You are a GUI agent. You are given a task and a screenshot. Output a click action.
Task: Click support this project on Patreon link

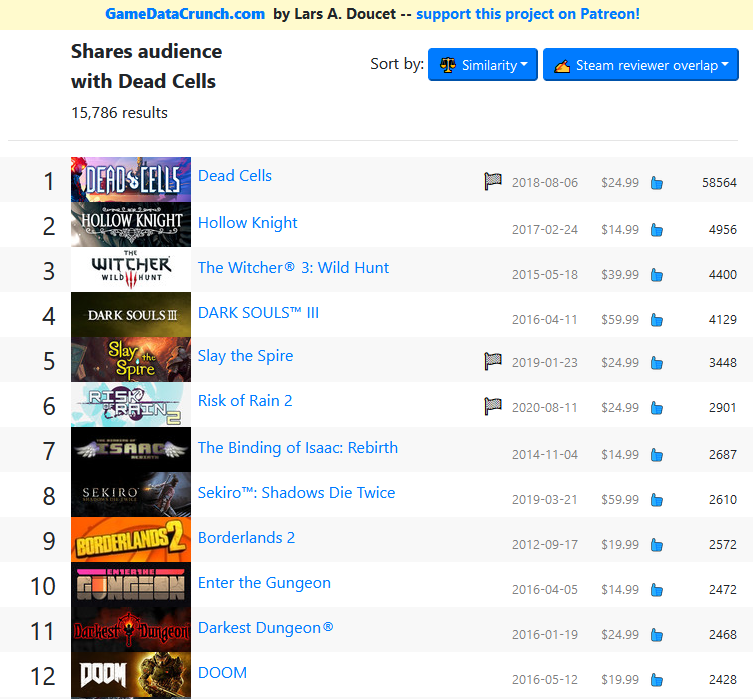tap(528, 14)
